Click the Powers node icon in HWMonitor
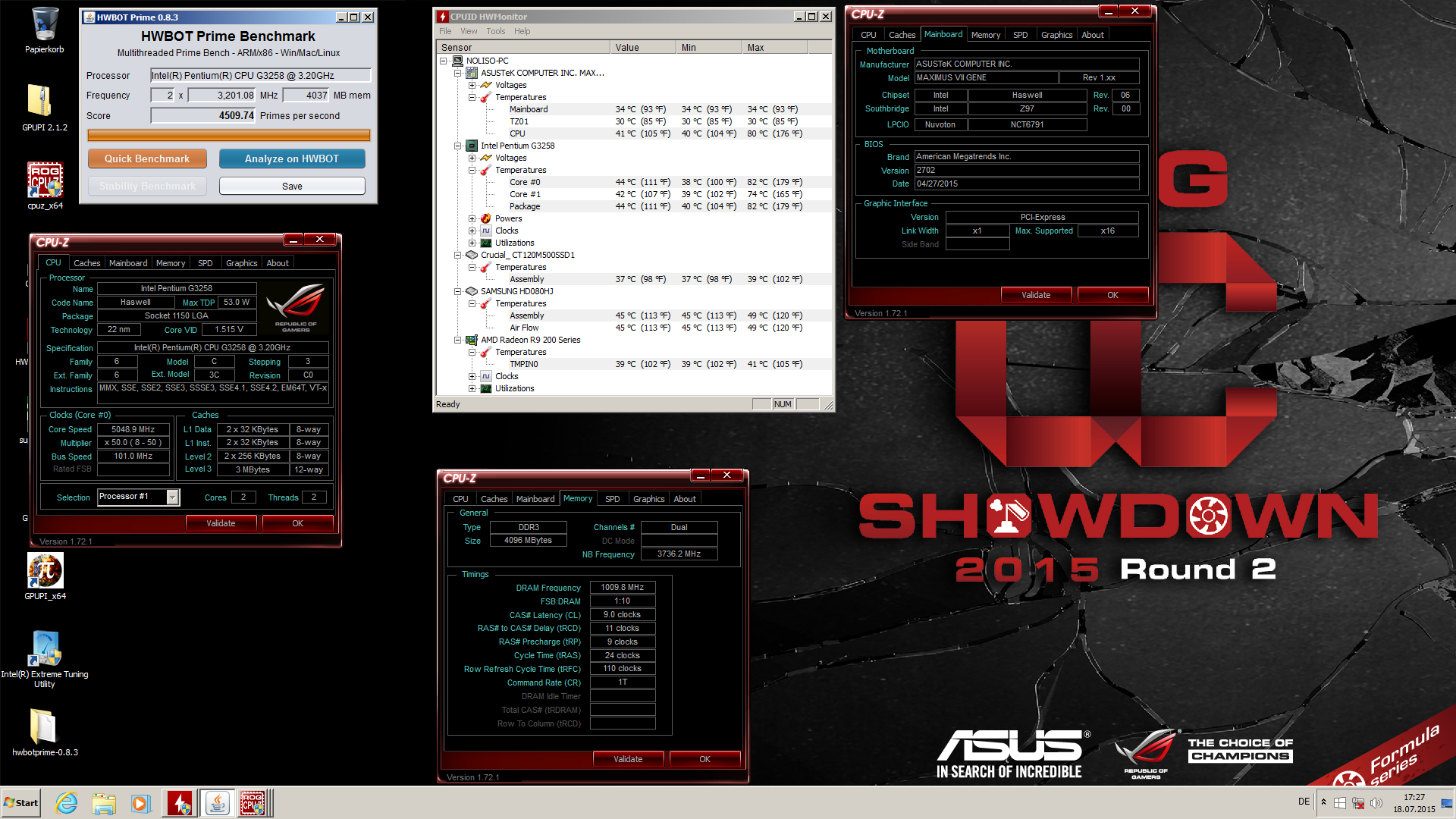 486,218
